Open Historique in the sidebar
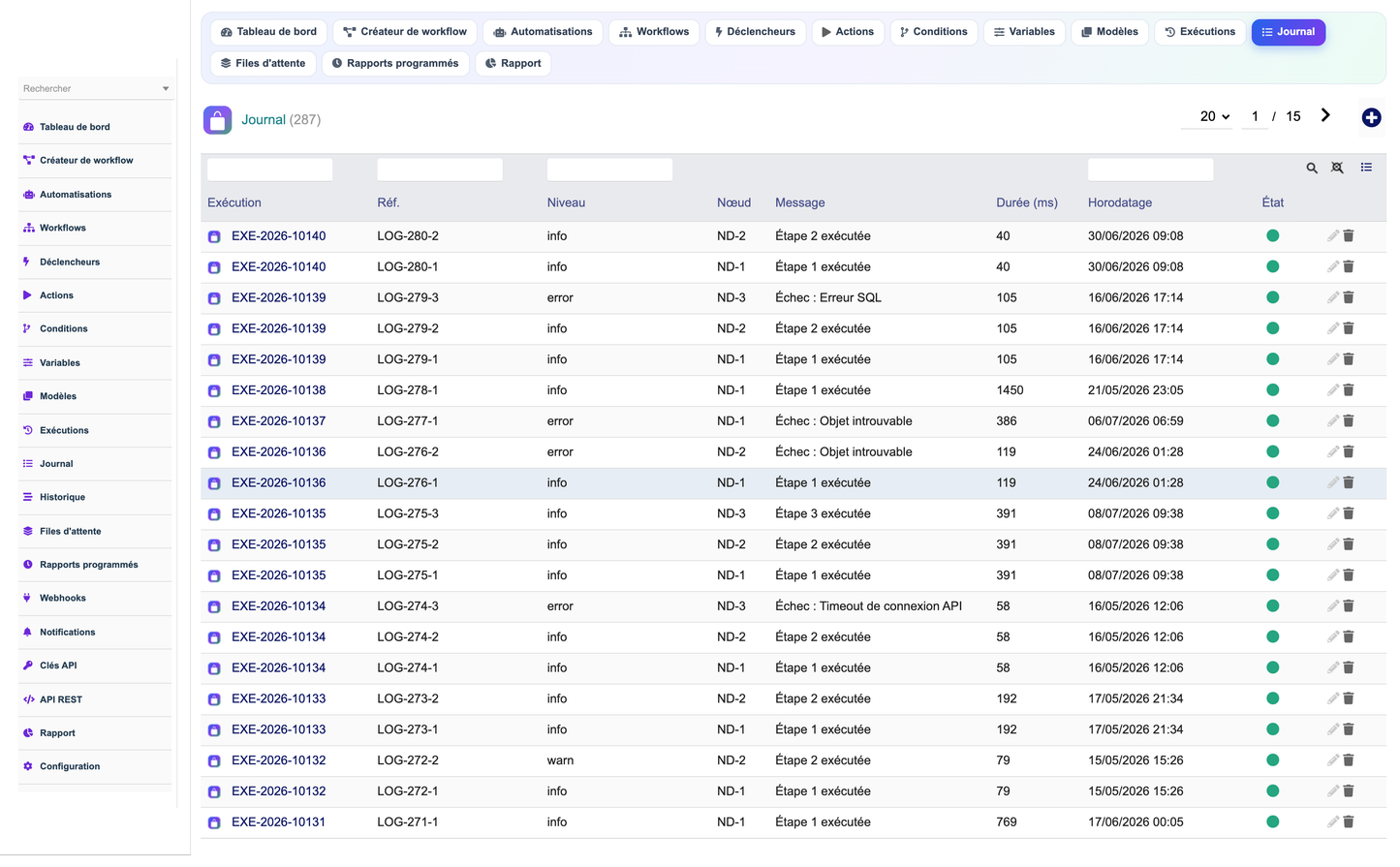1400x867 pixels. [95, 497]
